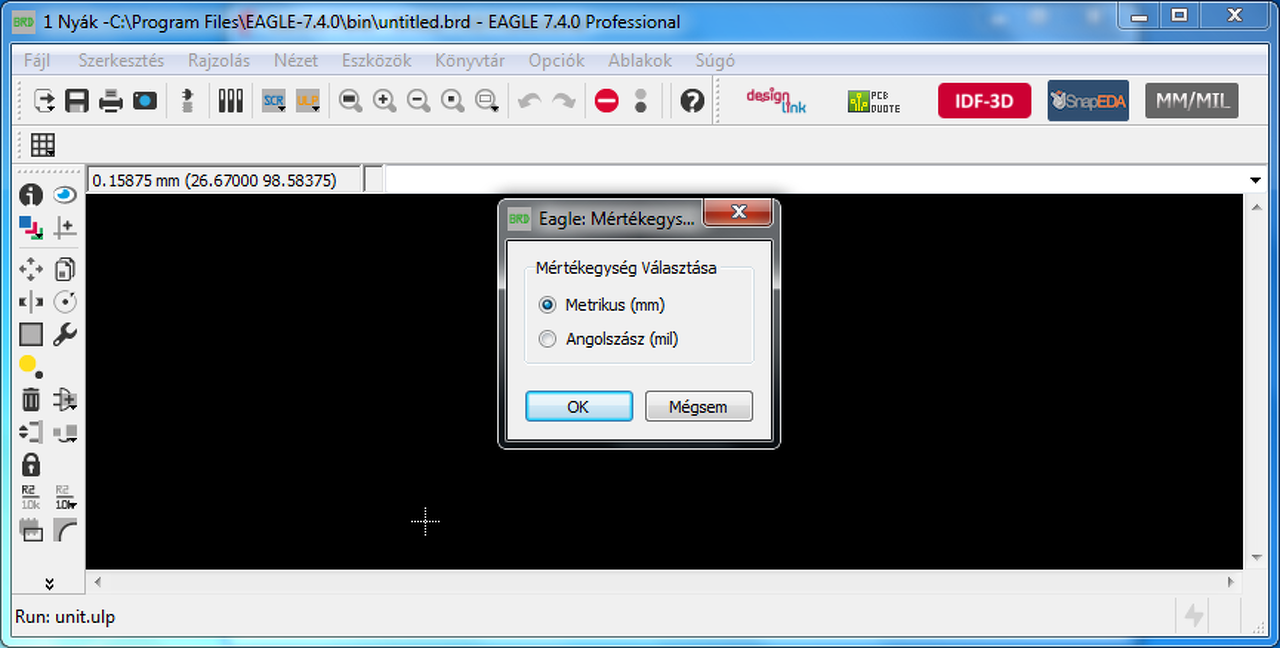The image size is (1280, 648).
Task: Click the designlink toolbar button
Action: 776,100
